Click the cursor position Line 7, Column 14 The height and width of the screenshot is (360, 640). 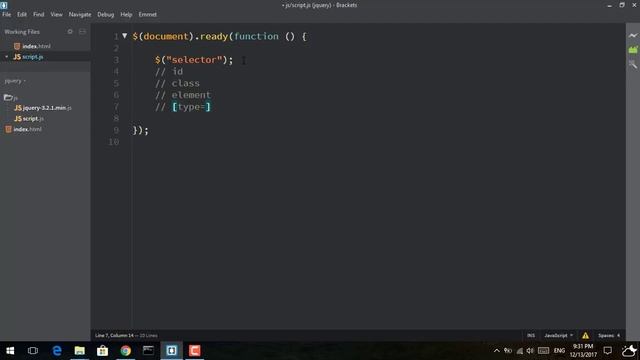114,335
